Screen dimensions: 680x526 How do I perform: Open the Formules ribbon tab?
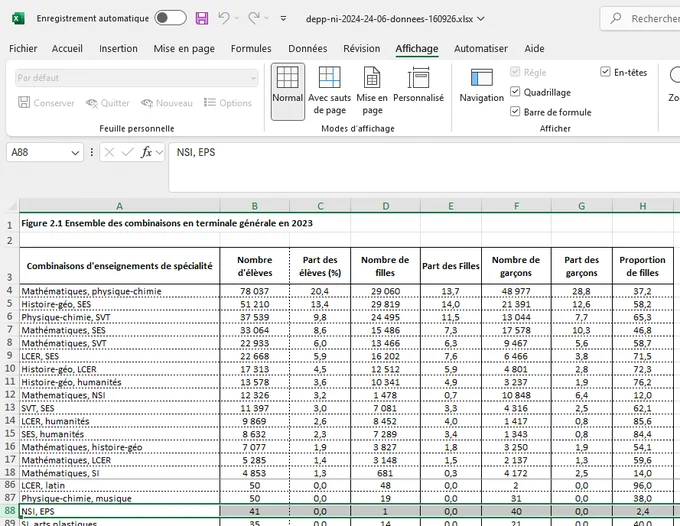coord(251,49)
